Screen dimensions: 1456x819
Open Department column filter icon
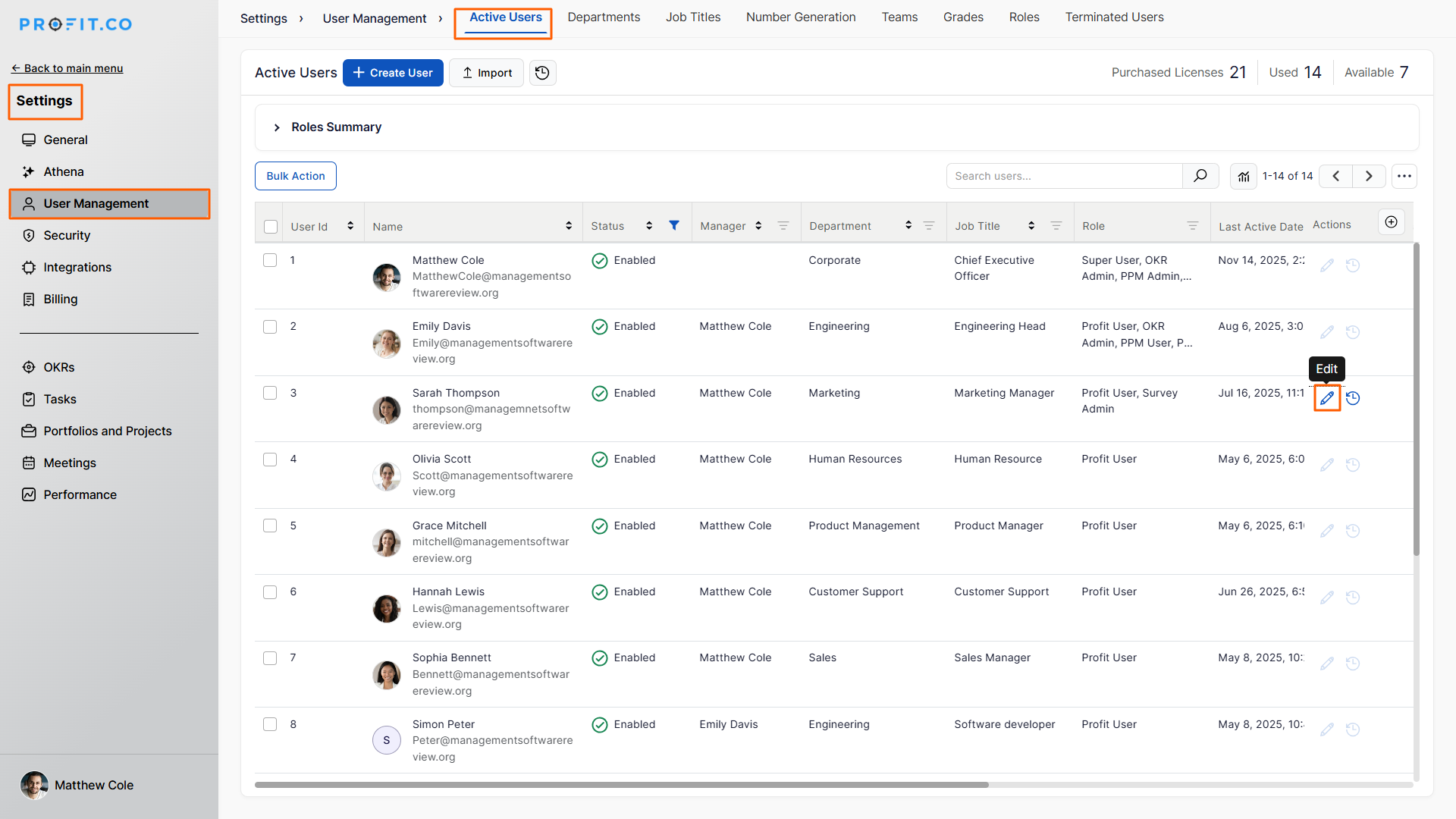(x=929, y=226)
